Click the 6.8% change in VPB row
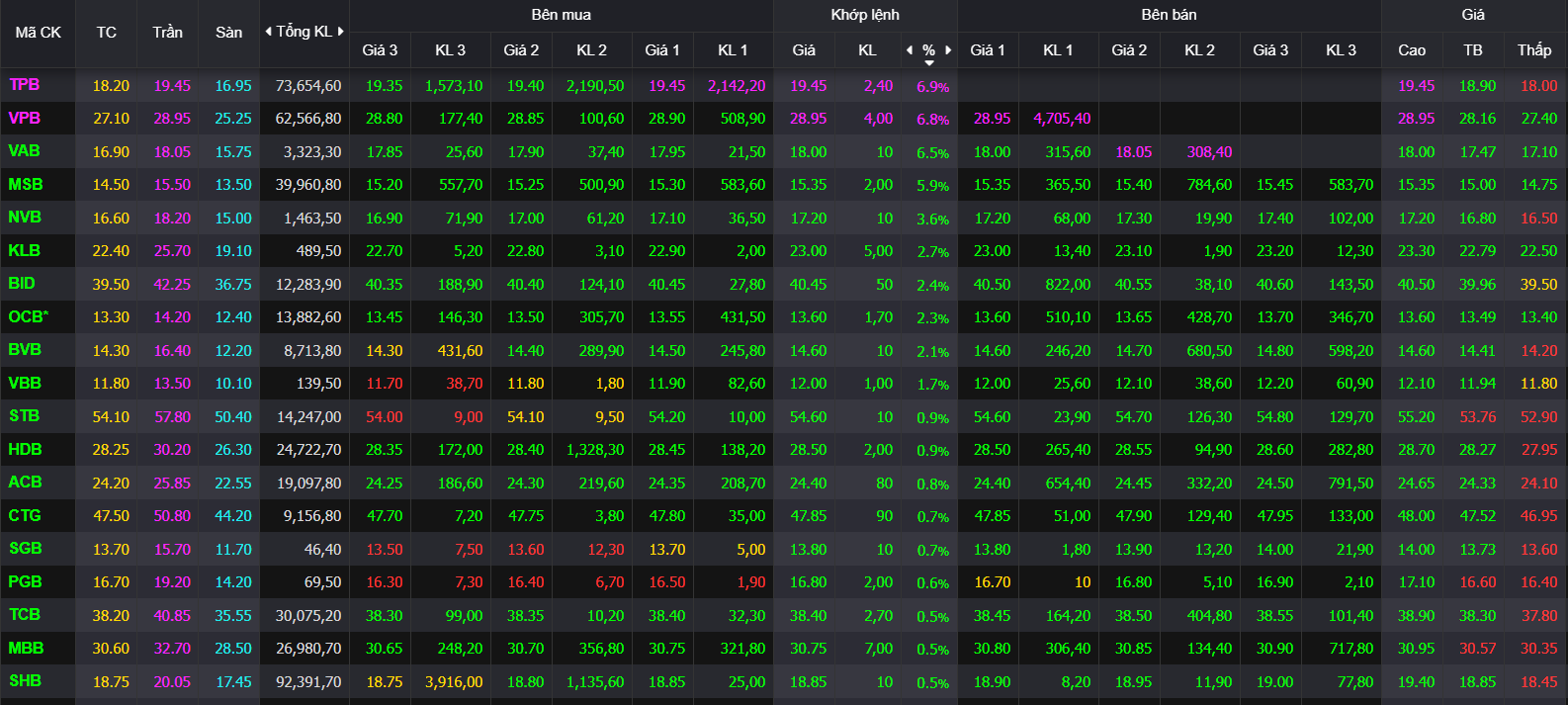Viewport: 1568px width, 705px height. pyautogui.click(x=932, y=120)
